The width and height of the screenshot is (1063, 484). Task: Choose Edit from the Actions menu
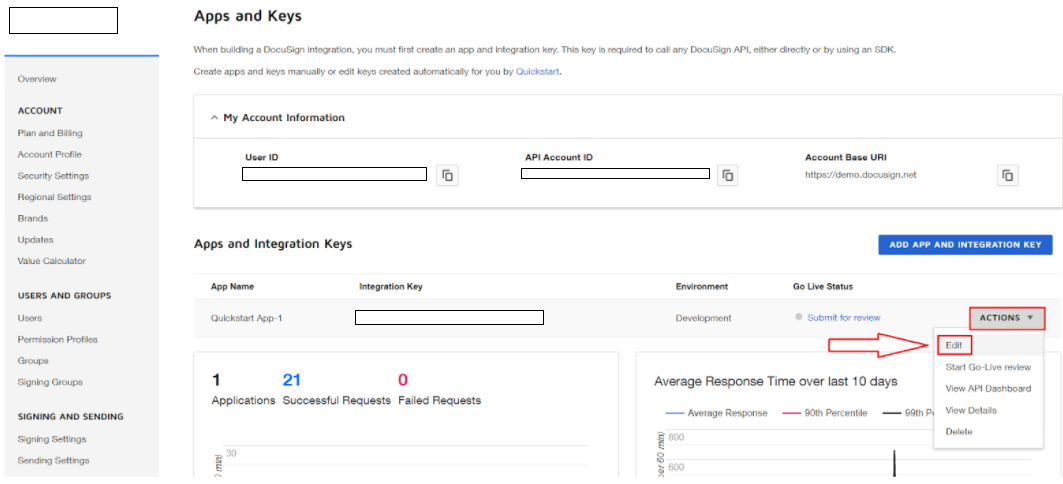tap(954, 346)
